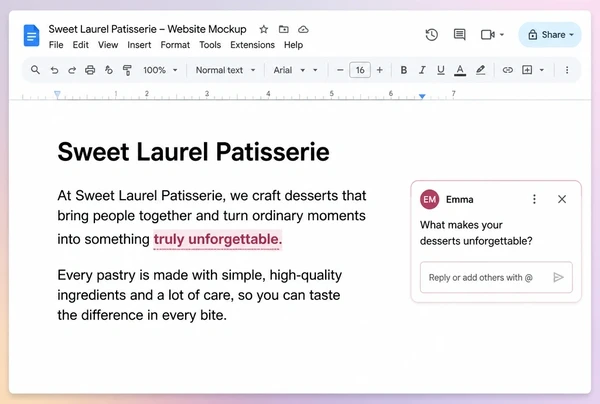Open the View menu
The width and height of the screenshot is (600, 404).
tap(108, 45)
